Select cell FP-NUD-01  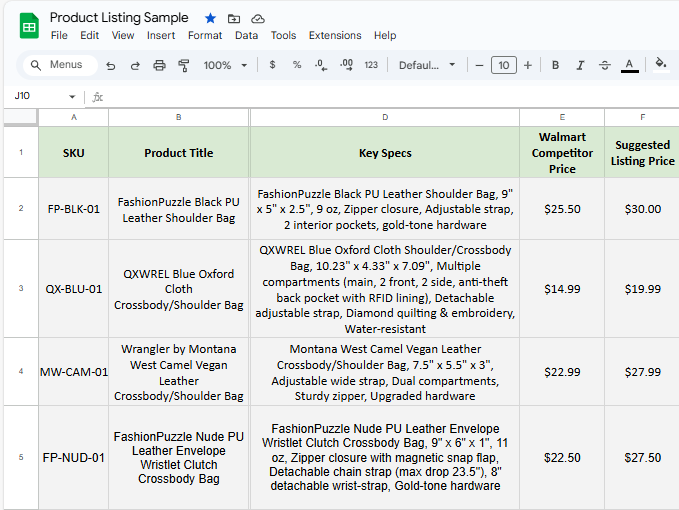[74, 458]
